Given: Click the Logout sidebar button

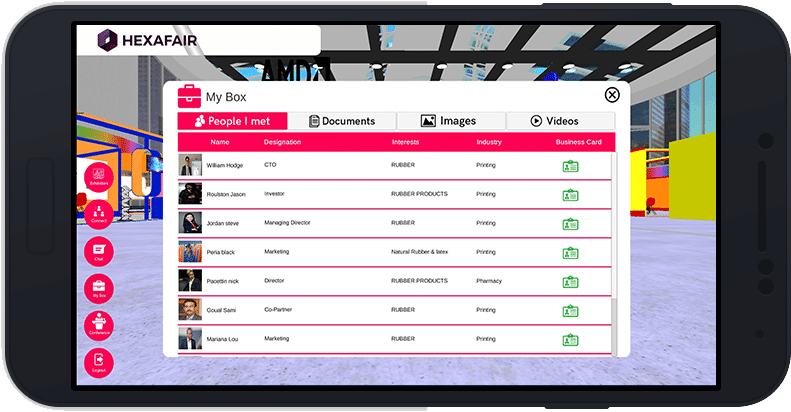Looking at the screenshot, I should point(99,363).
